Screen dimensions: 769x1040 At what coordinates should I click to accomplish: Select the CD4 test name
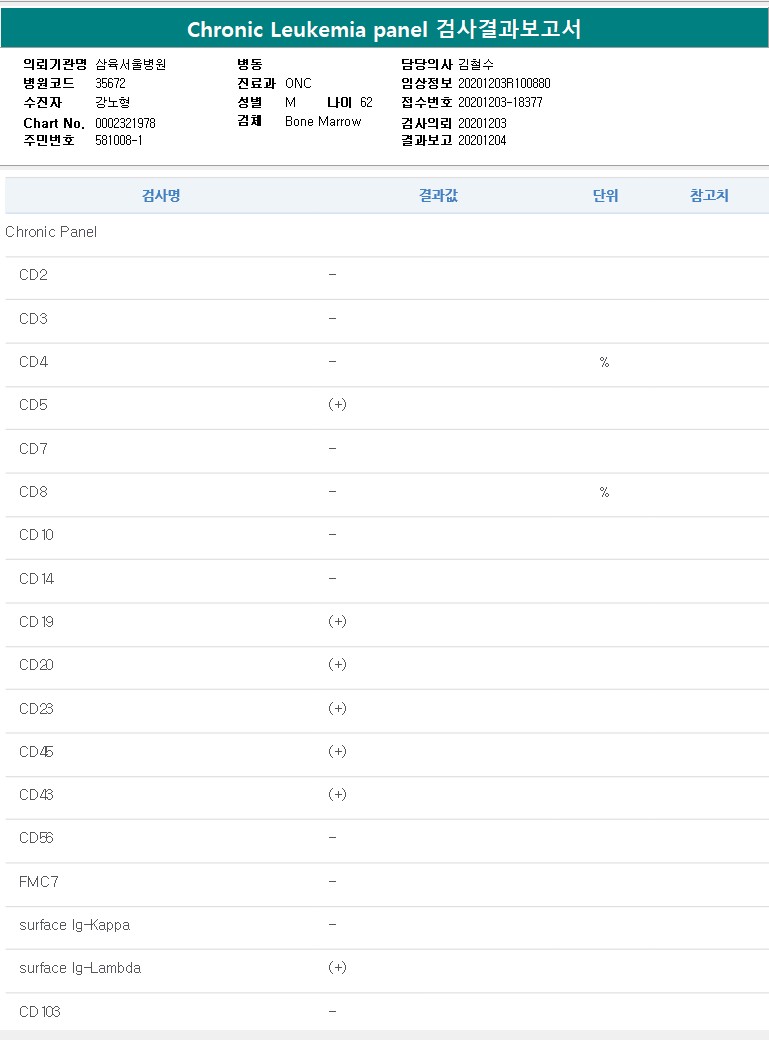[33, 362]
